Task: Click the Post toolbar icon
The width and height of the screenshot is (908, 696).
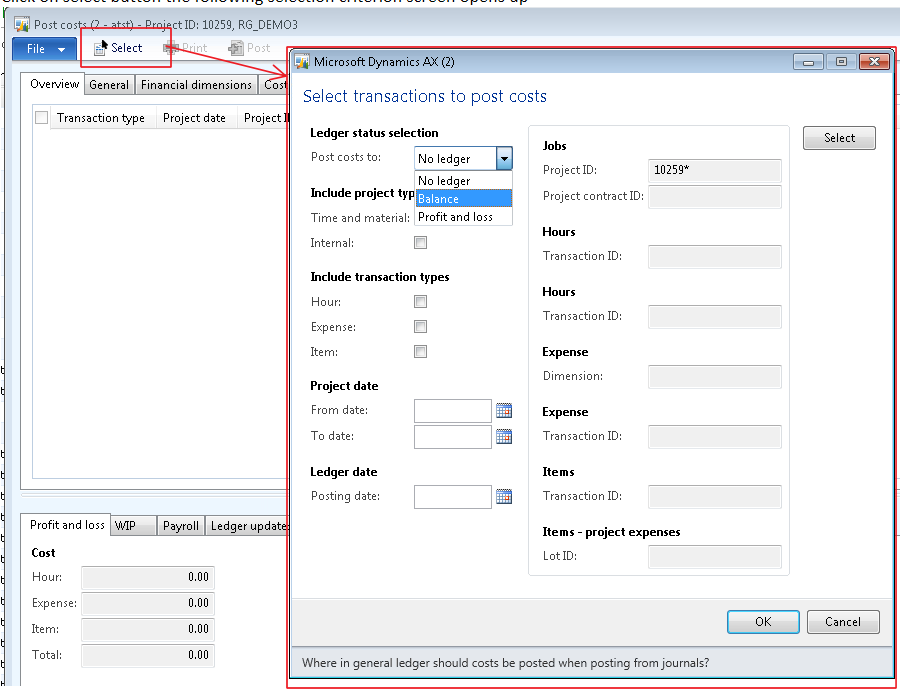Action: 236,48
